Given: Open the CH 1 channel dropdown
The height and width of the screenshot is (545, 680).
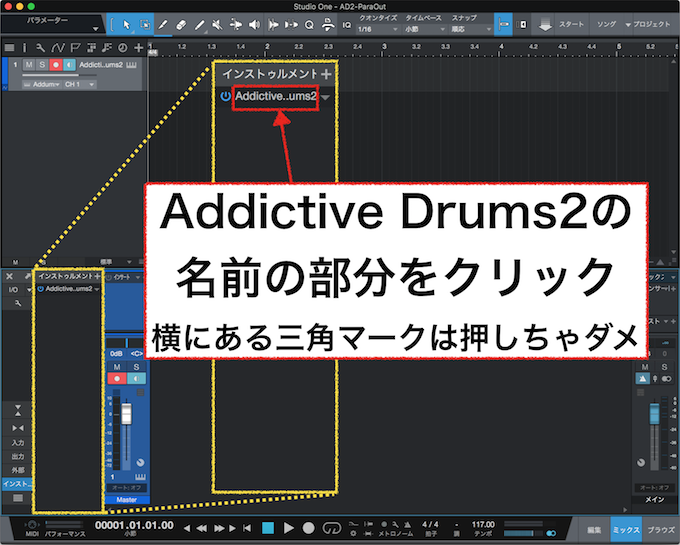Looking at the screenshot, I should coord(79,84).
